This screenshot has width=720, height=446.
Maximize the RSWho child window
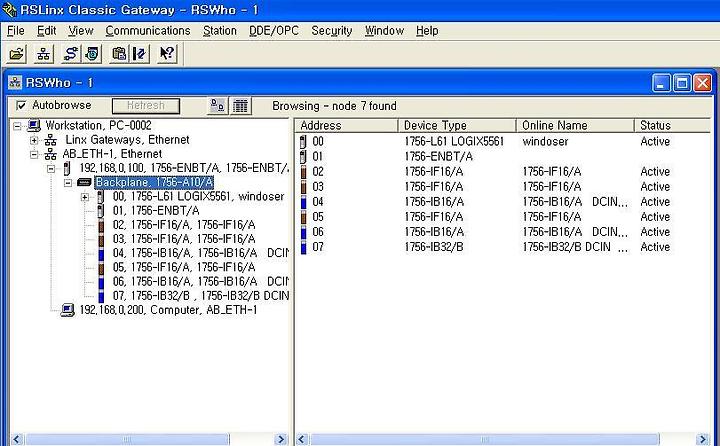point(682,83)
